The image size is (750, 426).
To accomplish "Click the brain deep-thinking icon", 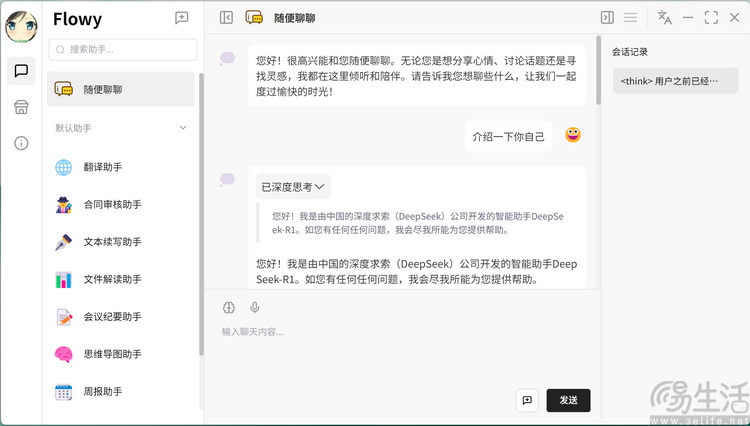I will point(229,308).
